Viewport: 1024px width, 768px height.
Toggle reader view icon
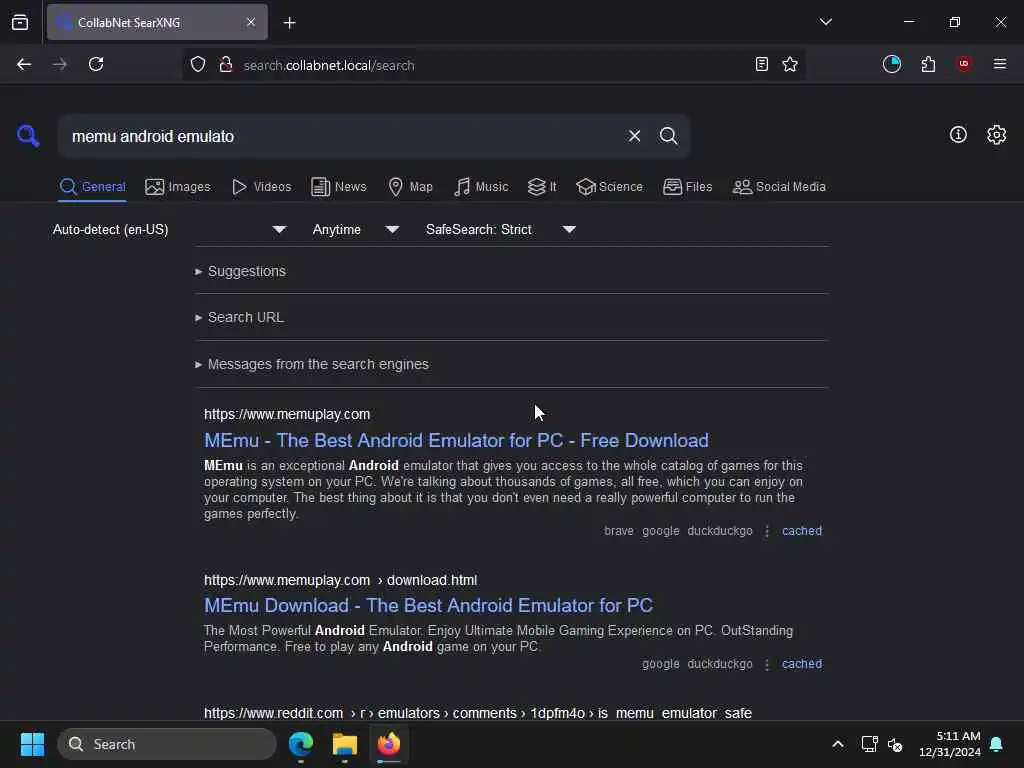point(761,65)
